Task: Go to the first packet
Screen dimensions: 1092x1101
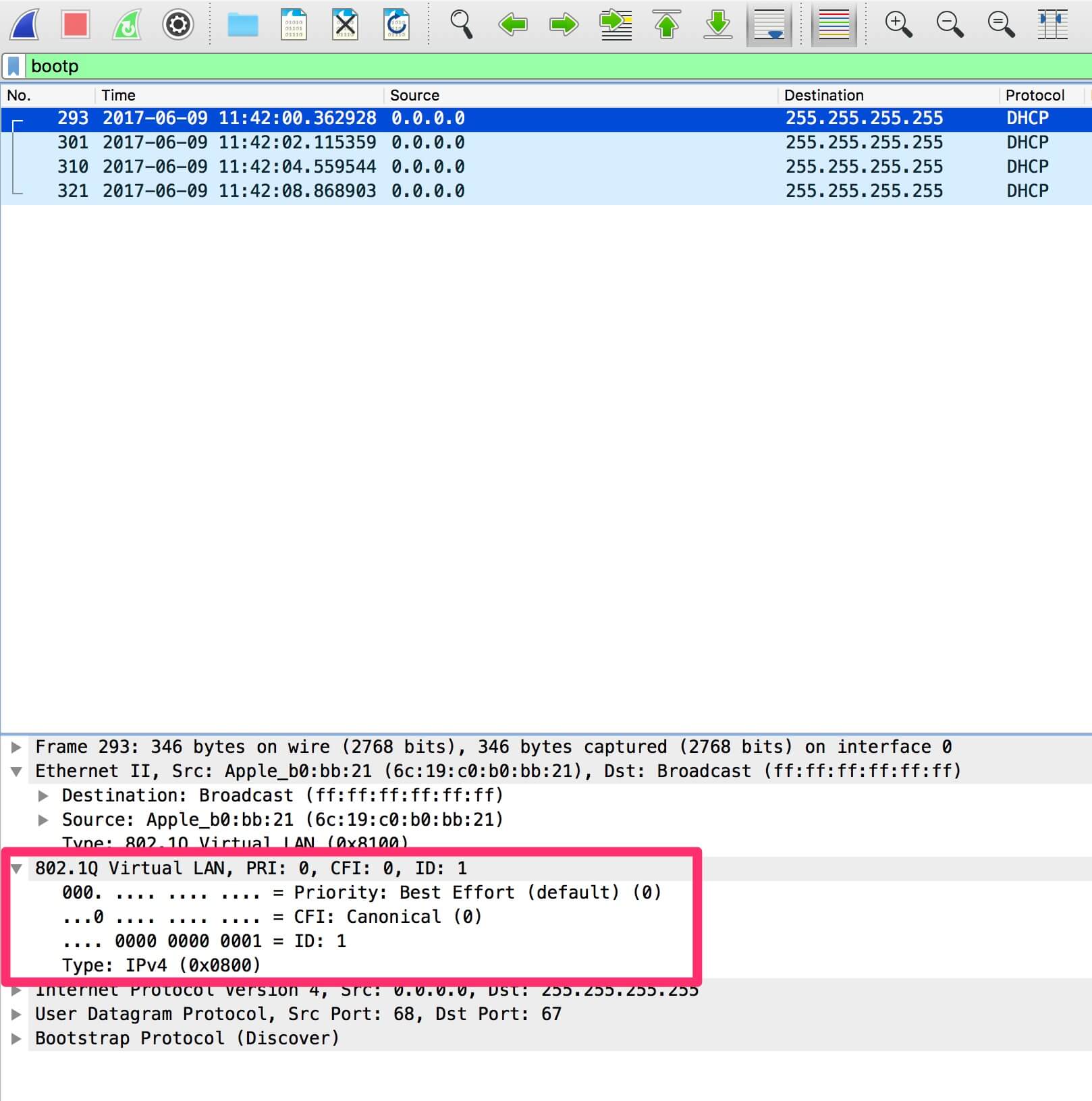Action: (x=666, y=24)
